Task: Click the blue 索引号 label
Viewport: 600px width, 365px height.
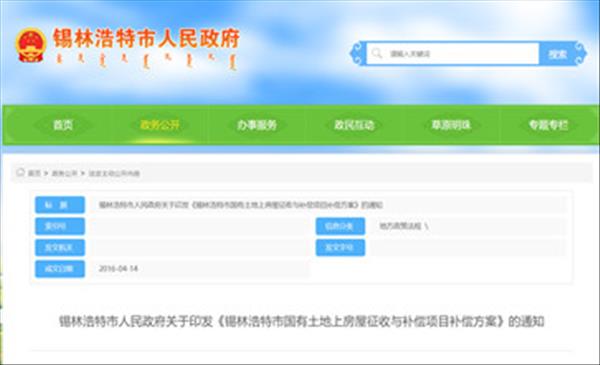Action: 60,226
